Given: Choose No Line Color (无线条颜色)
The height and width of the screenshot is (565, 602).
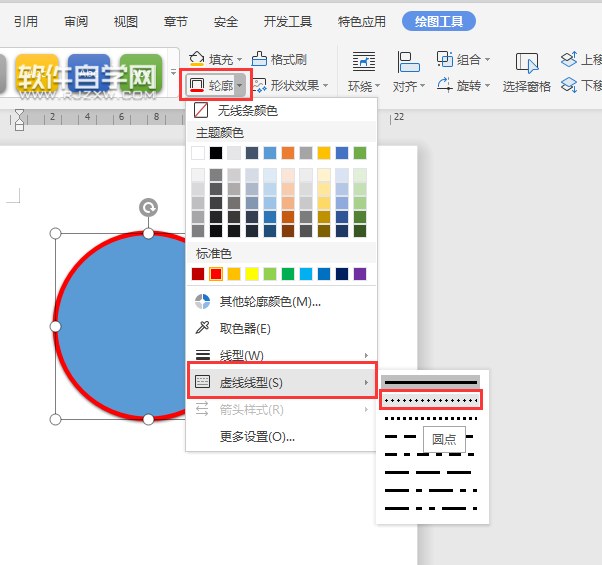Looking at the screenshot, I should [x=281, y=111].
